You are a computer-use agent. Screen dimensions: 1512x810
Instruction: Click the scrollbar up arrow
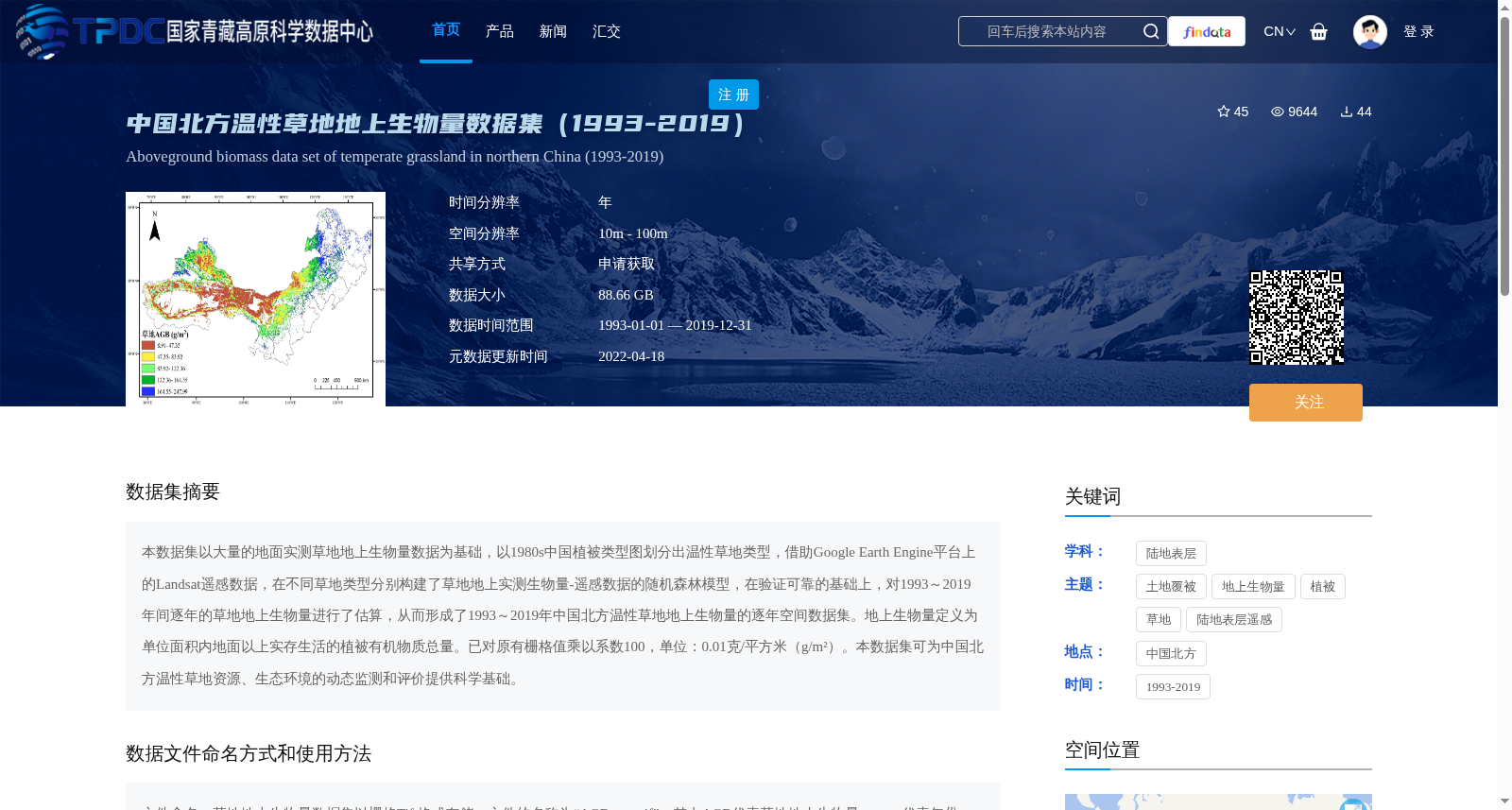click(x=1504, y=8)
